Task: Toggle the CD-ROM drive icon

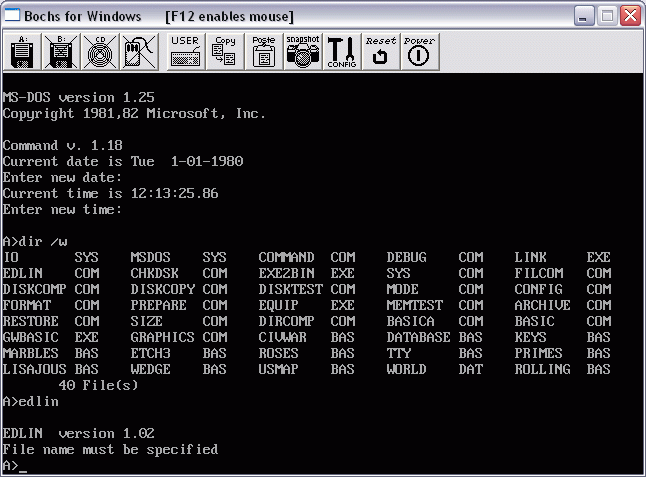Action: (x=98, y=51)
